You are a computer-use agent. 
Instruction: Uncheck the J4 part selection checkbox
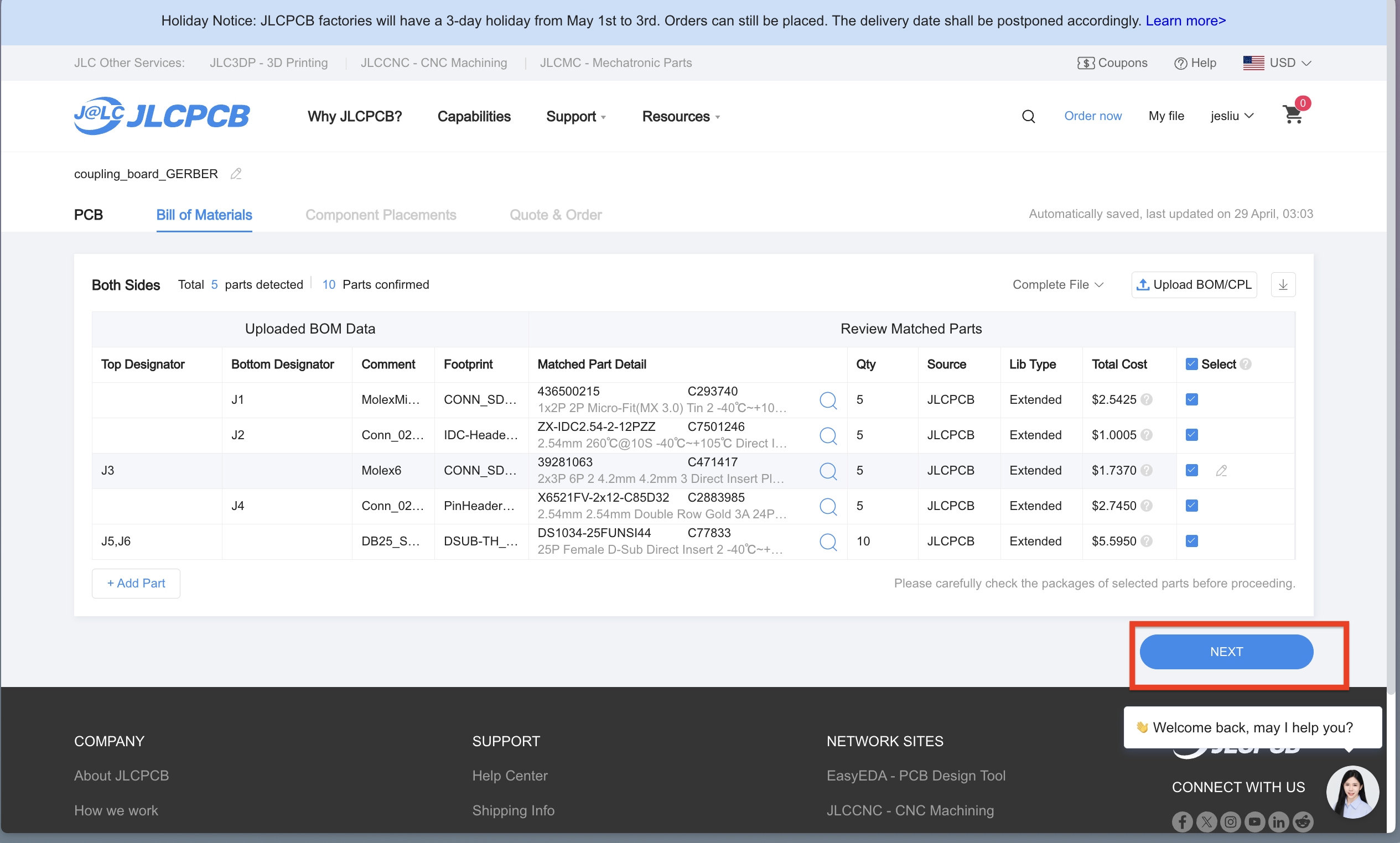coord(1192,506)
